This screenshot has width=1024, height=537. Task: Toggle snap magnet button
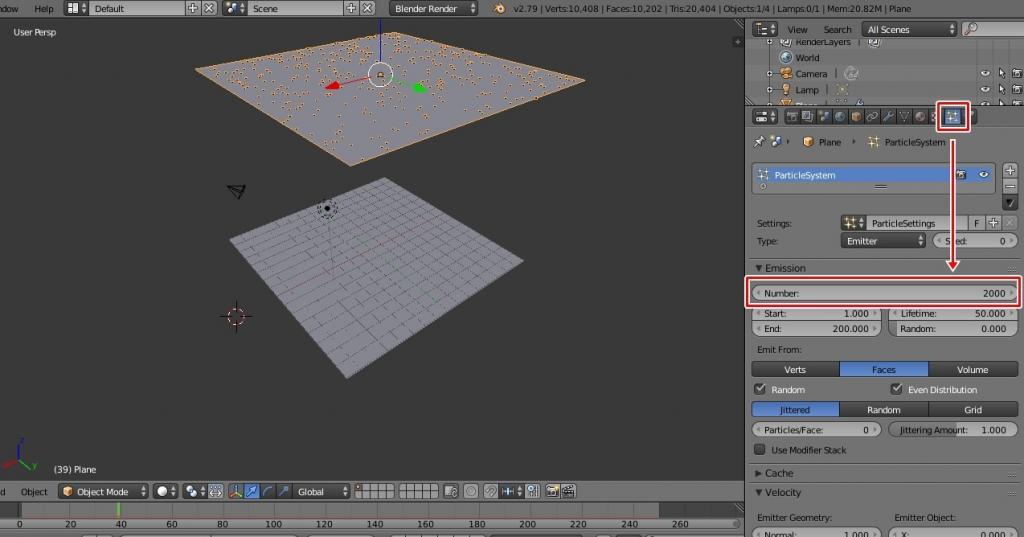coord(490,491)
